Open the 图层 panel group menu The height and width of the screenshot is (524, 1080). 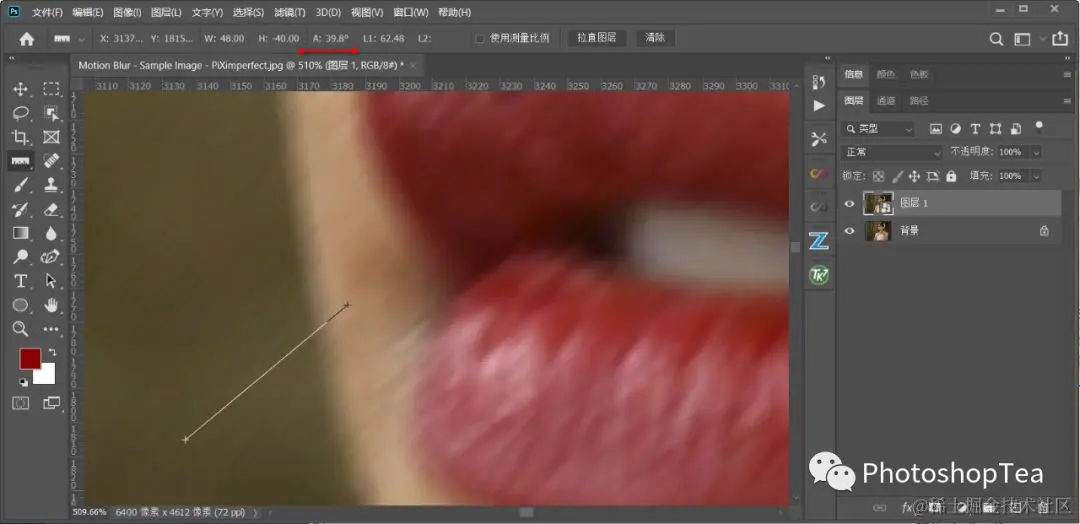pos(1067,101)
